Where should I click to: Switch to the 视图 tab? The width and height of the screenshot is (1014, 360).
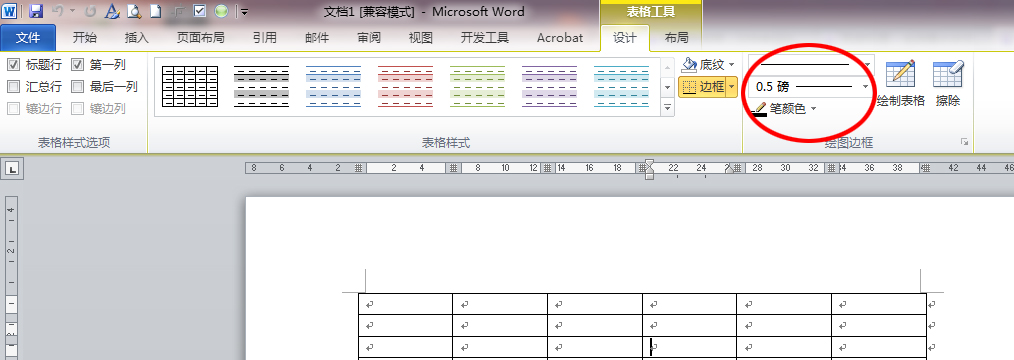420,38
